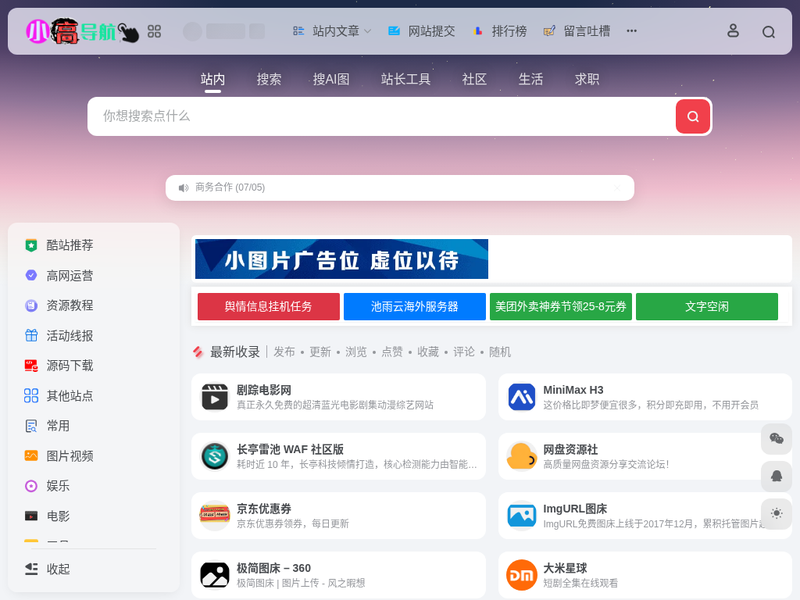800x600 pixels.
Task: Open the four-squares grid icon beside logo
Action: pyautogui.click(x=154, y=32)
